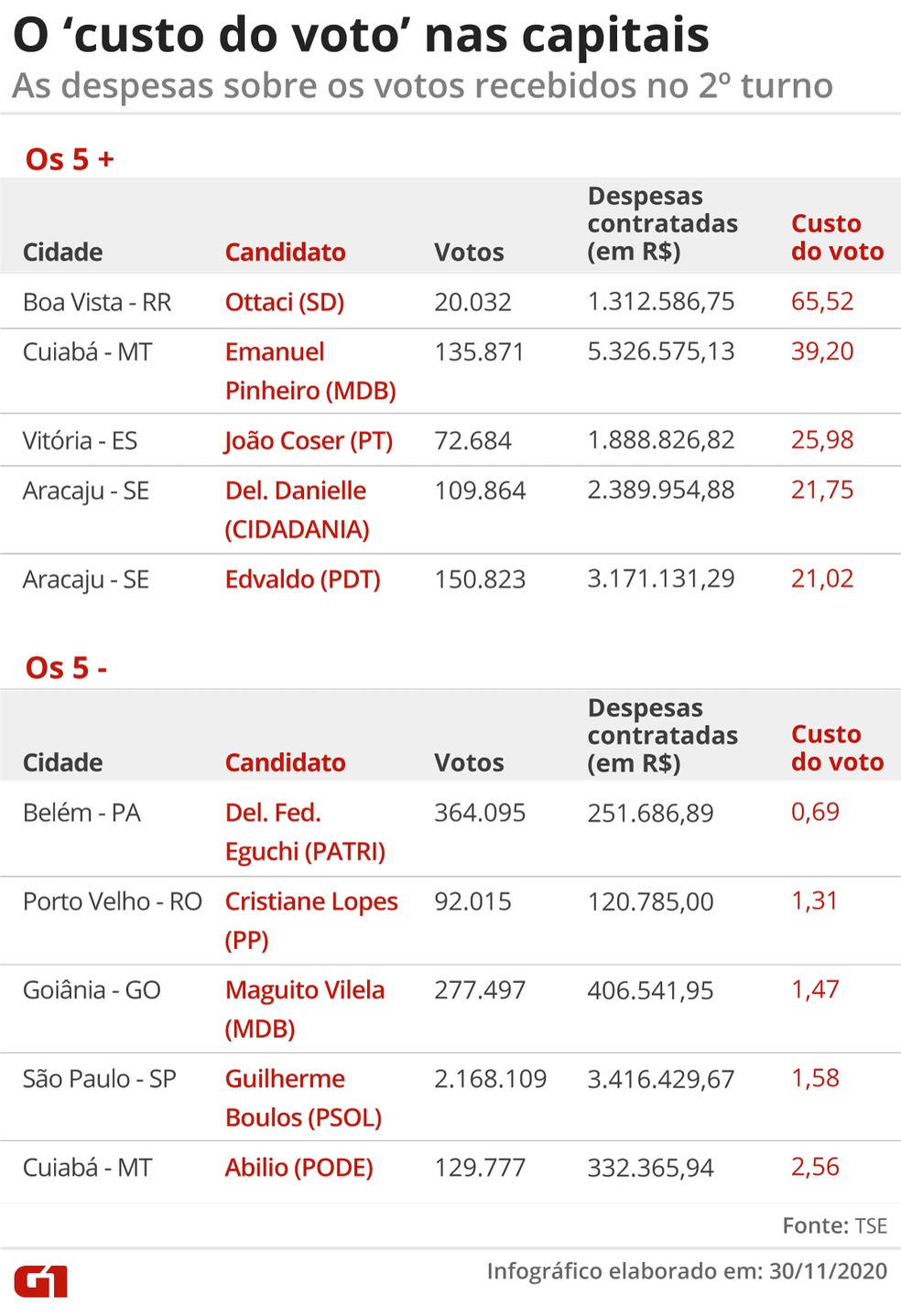The width and height of the screenshot is (901, 1316).
Task: Click Cristiane Lopes (PP) name
Action: click(311, 920)
